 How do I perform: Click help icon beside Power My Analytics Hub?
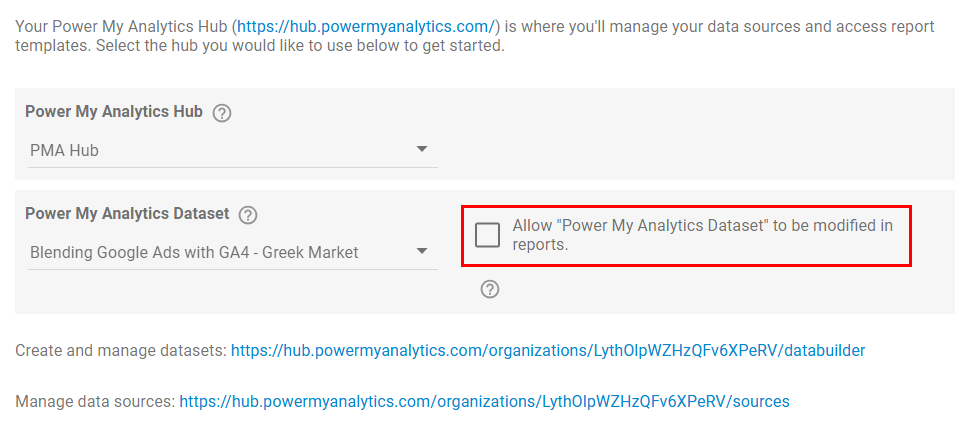222,113
